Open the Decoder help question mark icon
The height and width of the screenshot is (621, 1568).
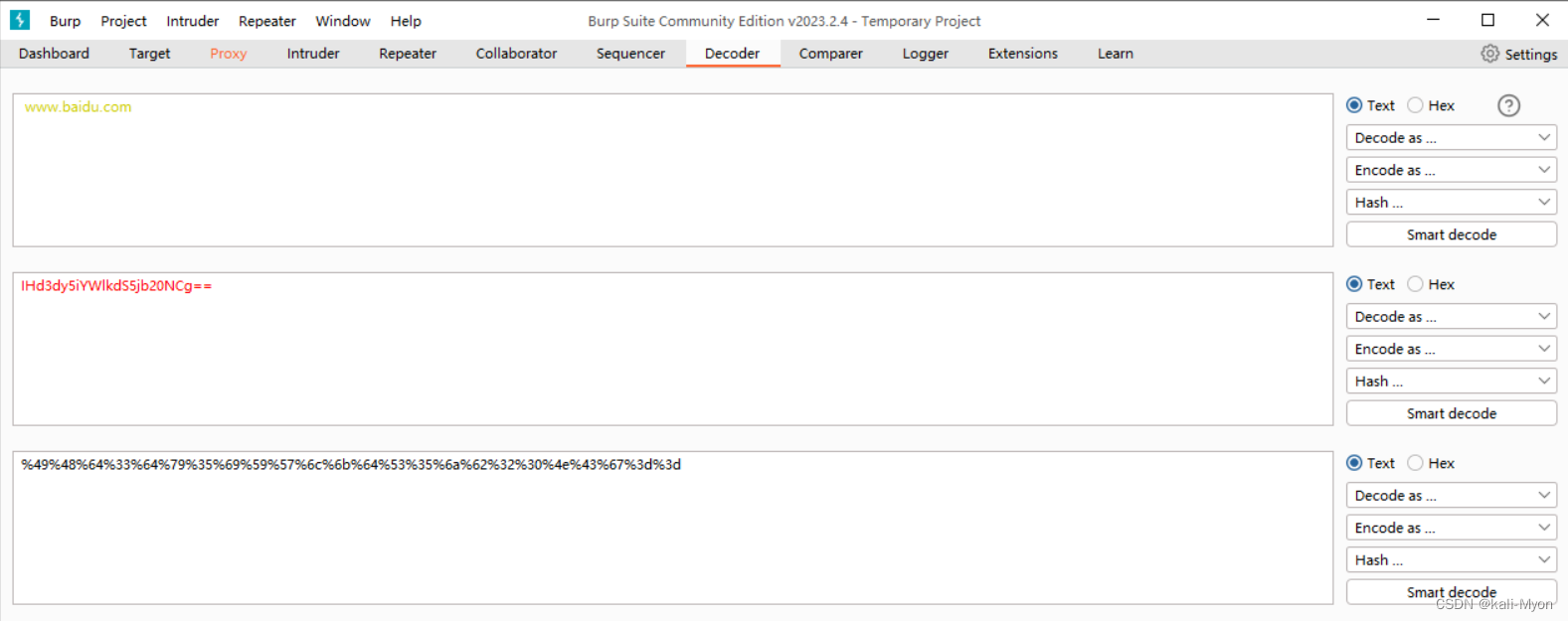click(1508, 105)
